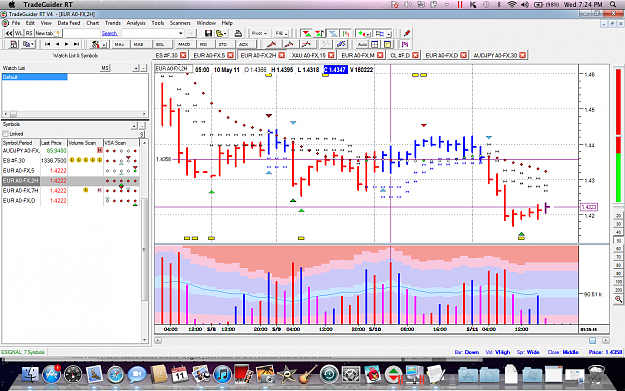
Task: Click the page document icon at toolbar start
Action: [13, 44]
